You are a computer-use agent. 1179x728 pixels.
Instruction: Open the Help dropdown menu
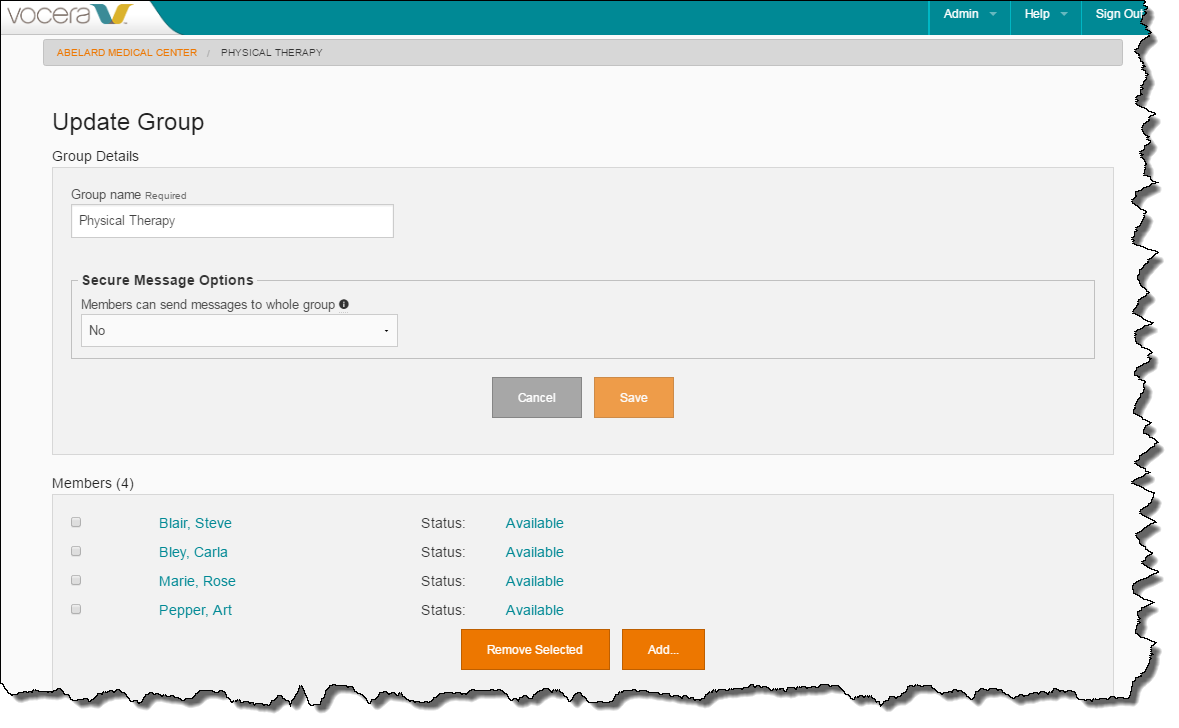[1045, 14]
